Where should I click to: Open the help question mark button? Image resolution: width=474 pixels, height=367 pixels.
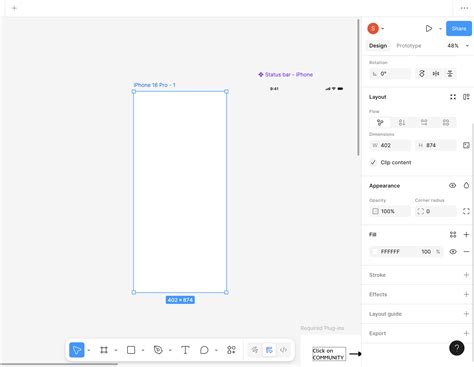pyautogui.click(x=457, y=348)
